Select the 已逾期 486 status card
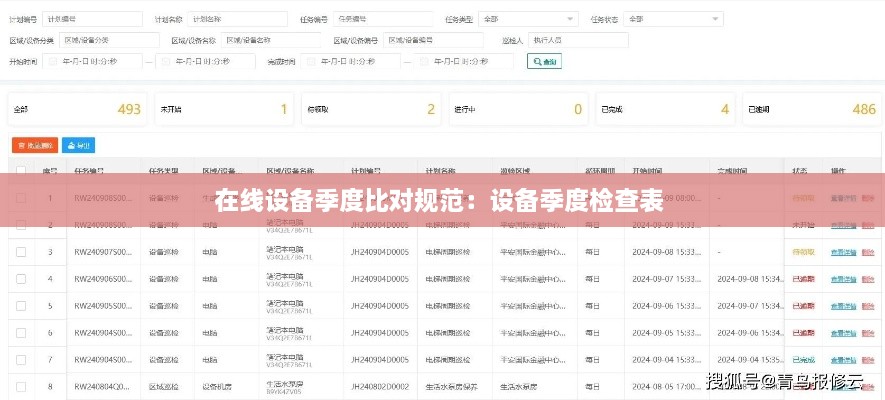The height and width of the screenshot is (400, 885). [x=812, y=109]
